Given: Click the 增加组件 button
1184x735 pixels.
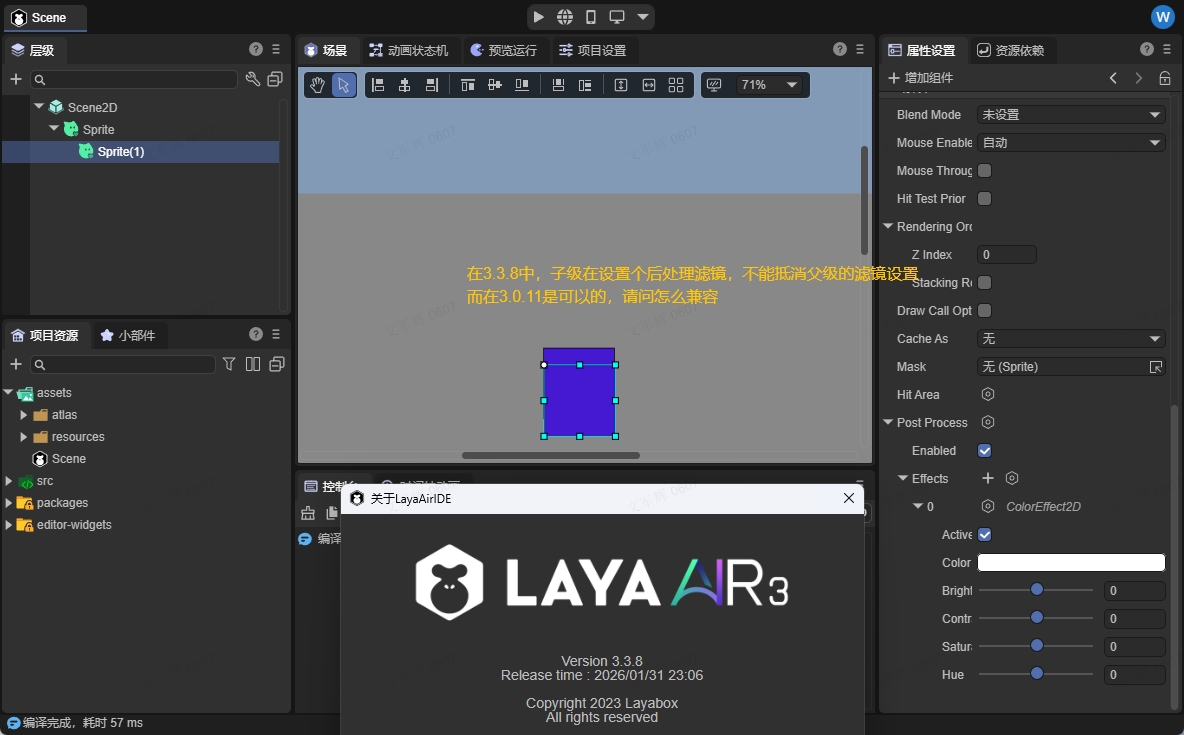Looking at the screenshot, I should [x=920, y=78].
